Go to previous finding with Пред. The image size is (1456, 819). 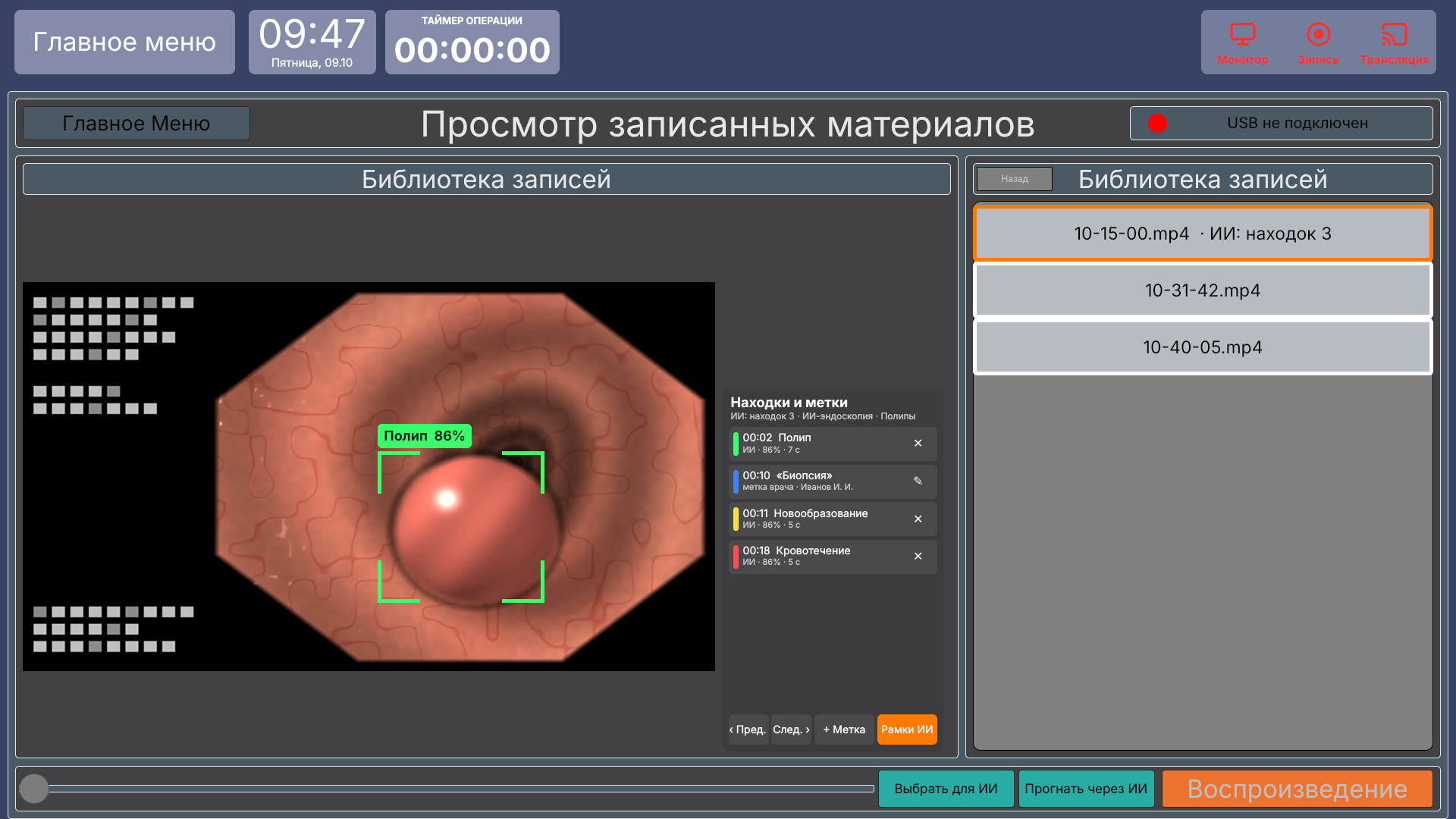click(748, 730)
